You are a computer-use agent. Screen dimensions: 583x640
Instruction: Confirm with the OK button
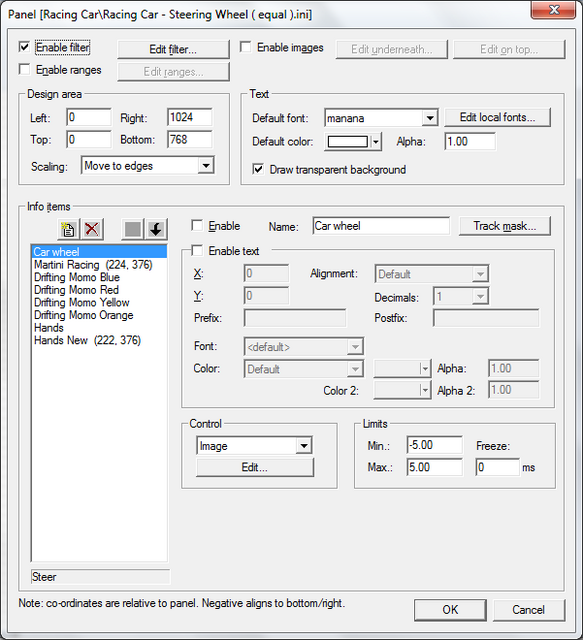450,610
